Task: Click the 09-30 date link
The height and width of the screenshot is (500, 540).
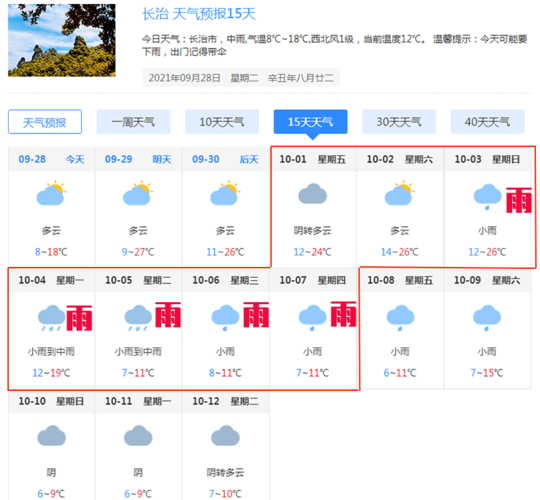Action: 206,159
